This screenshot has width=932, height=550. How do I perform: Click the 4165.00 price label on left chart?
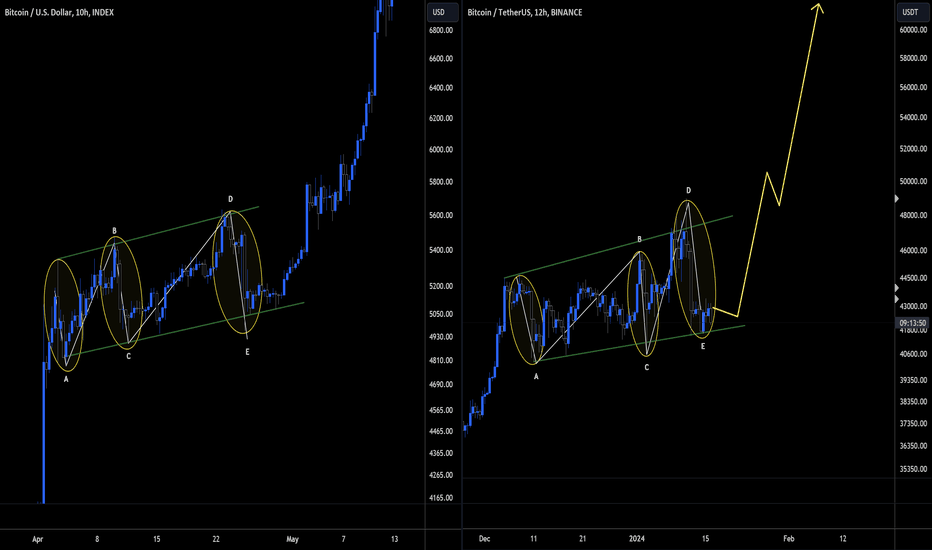click(441, 498)
